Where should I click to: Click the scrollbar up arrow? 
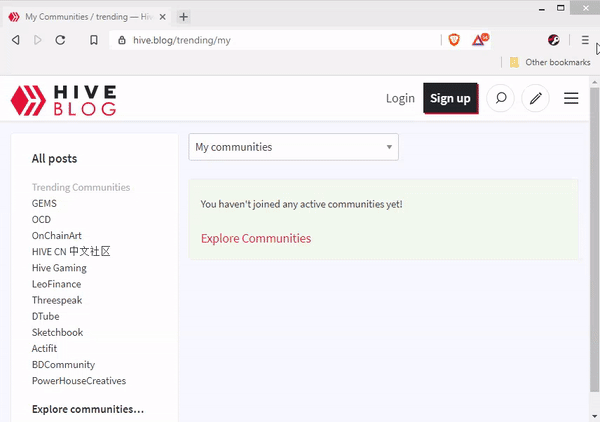point(595,82)
